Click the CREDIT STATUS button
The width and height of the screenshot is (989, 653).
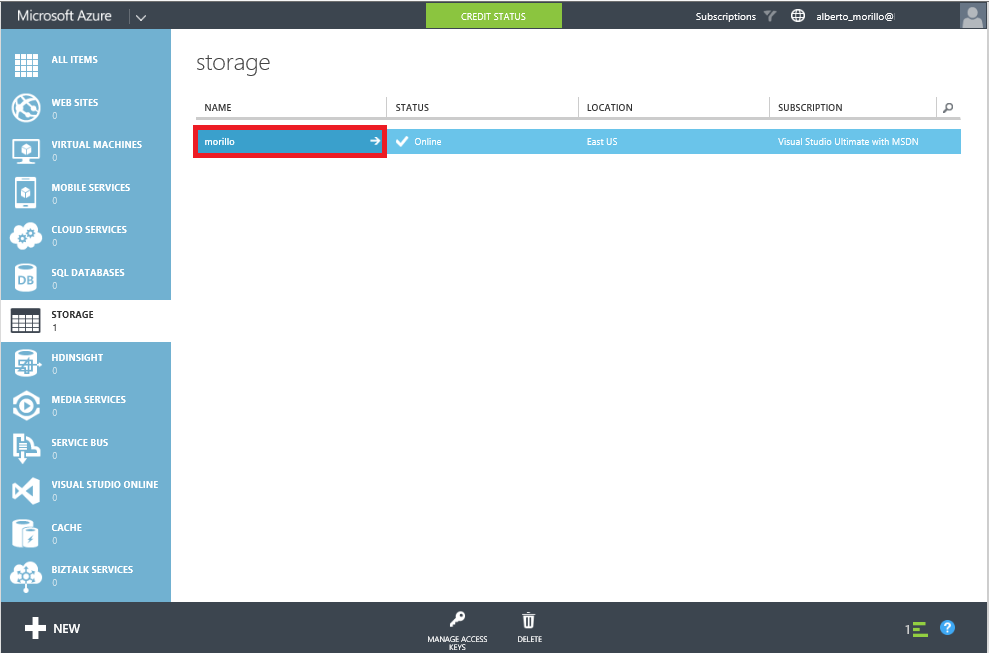(493, 16)
